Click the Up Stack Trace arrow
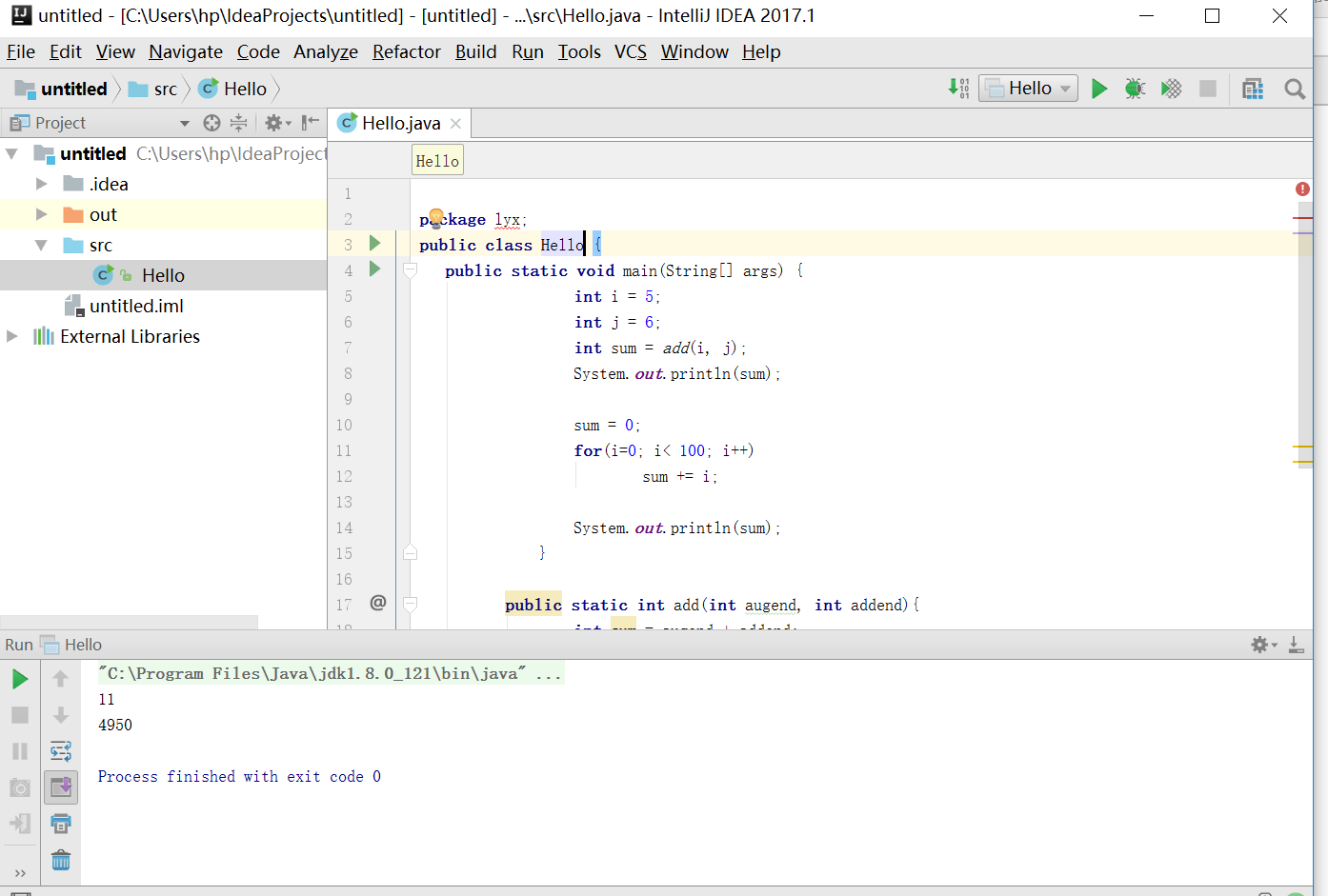Image resolution: width=1328 pixels, height=896 pixels. pos(60,679)
